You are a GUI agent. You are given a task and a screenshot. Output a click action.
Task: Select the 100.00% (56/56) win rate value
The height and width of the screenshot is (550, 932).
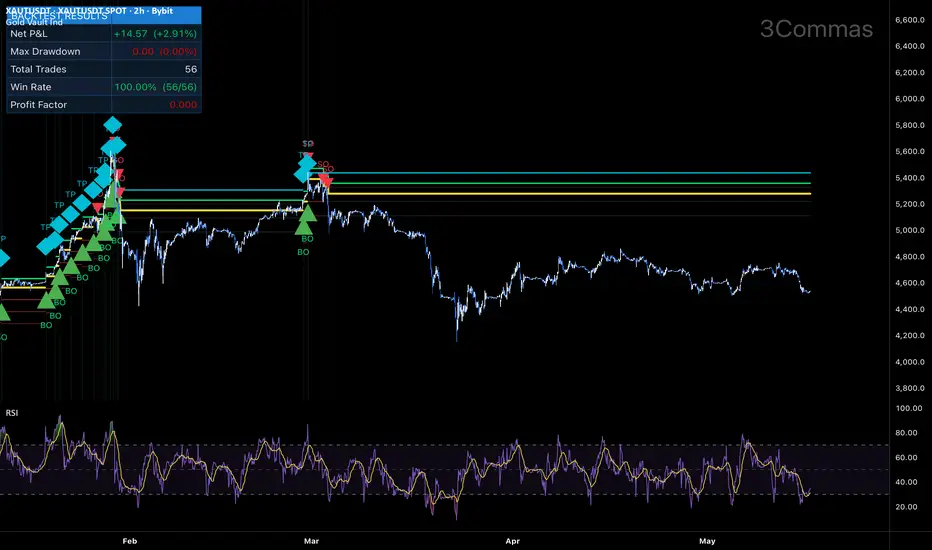coord(156,87)
